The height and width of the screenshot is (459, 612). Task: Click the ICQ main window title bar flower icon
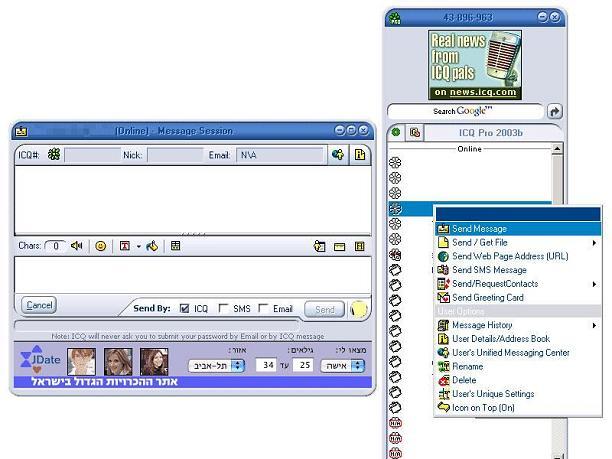[395, 18]
